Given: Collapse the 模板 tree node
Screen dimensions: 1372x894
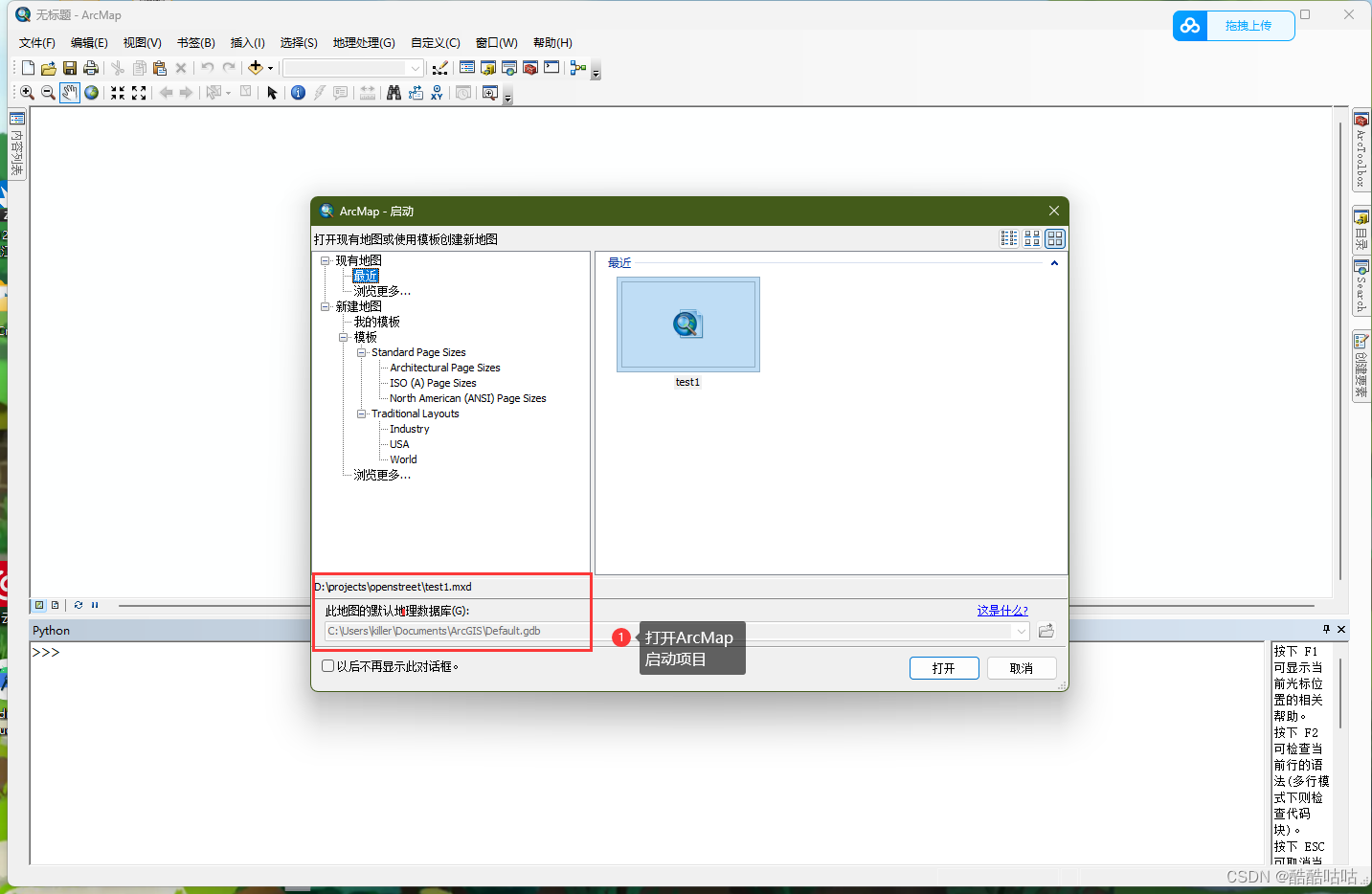Looking at the screenshot, I should pos(344,337).
